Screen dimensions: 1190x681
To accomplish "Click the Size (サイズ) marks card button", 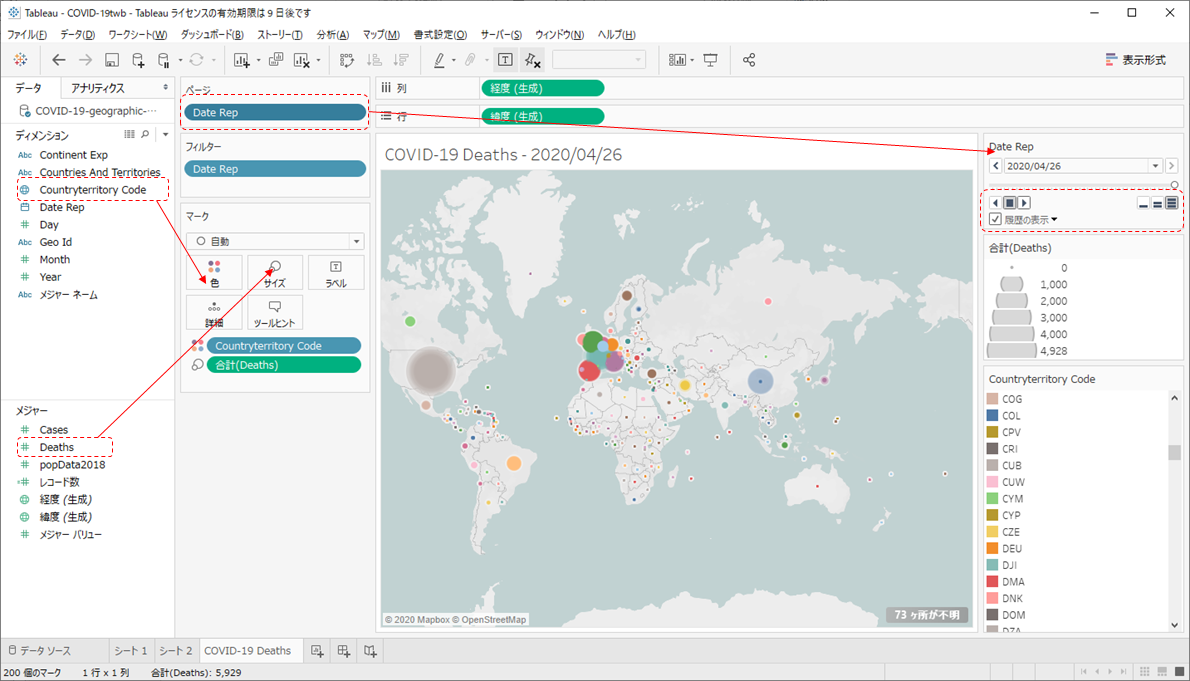I will [275, 273].
